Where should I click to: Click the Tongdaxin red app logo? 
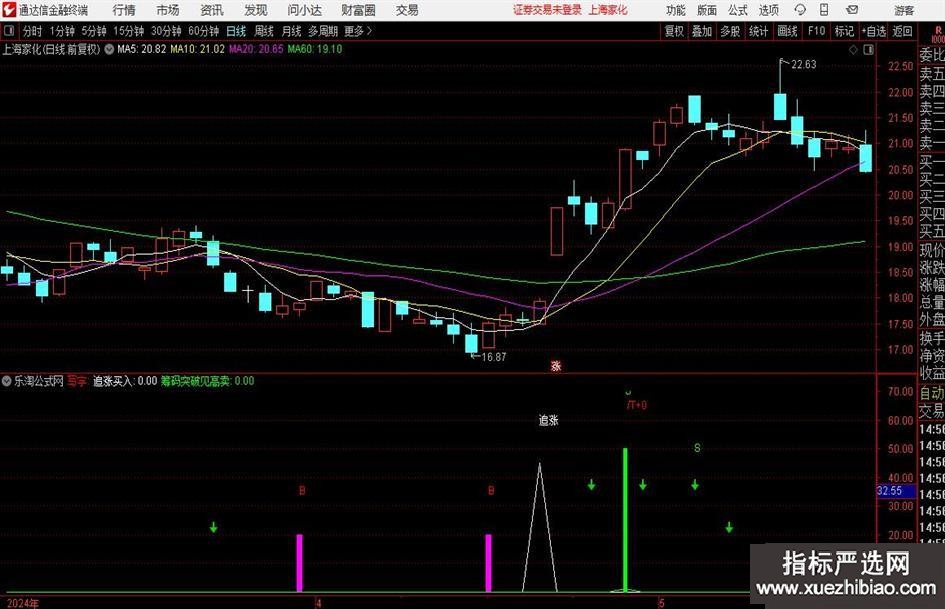coord(9,10)
